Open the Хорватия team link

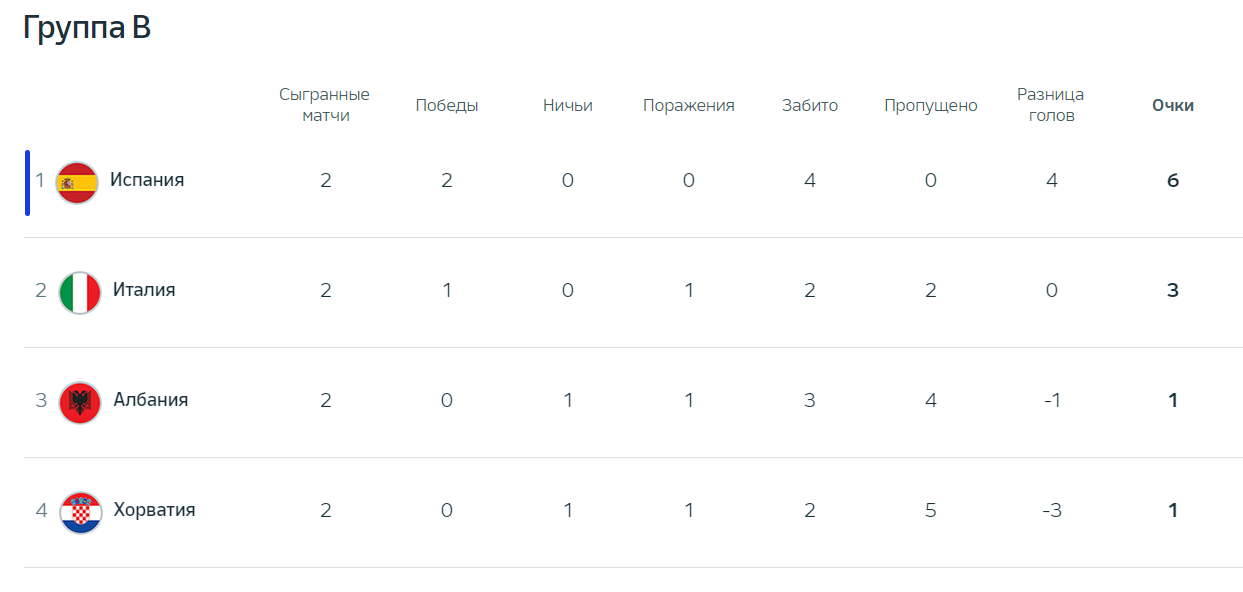(x=154, y=510)
